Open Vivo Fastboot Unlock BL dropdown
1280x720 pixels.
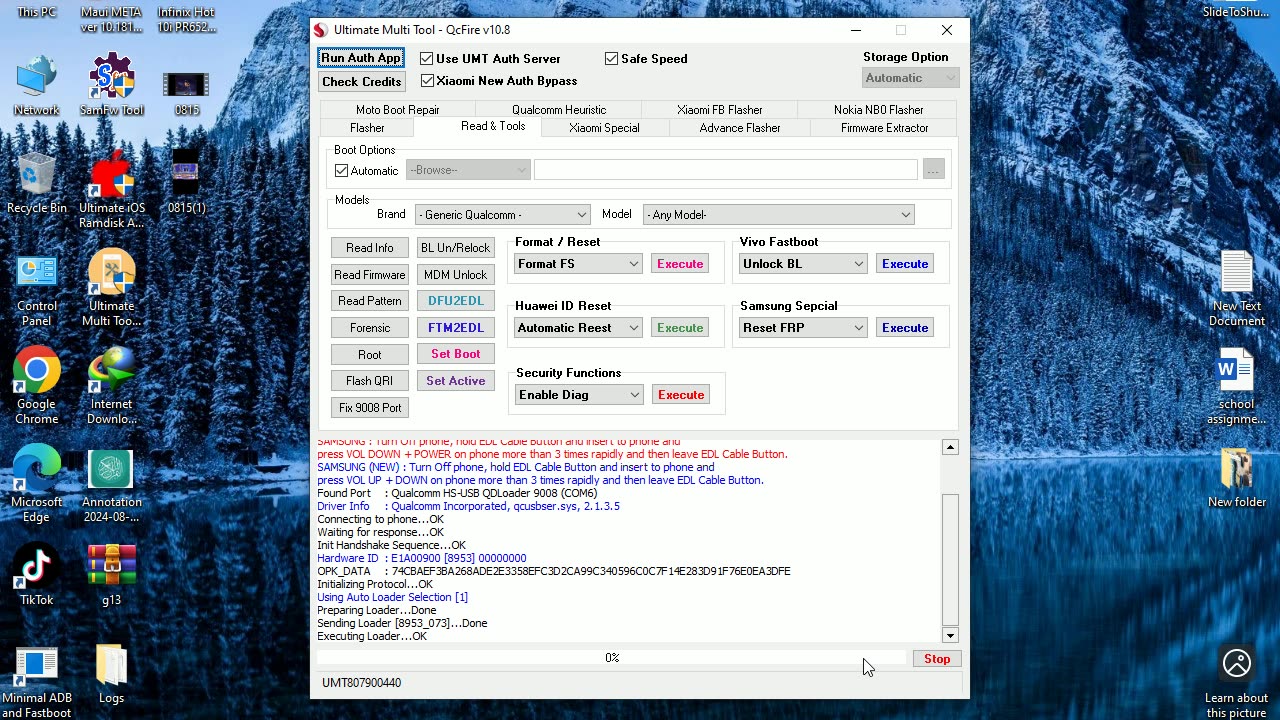click(x=803, y=264)
